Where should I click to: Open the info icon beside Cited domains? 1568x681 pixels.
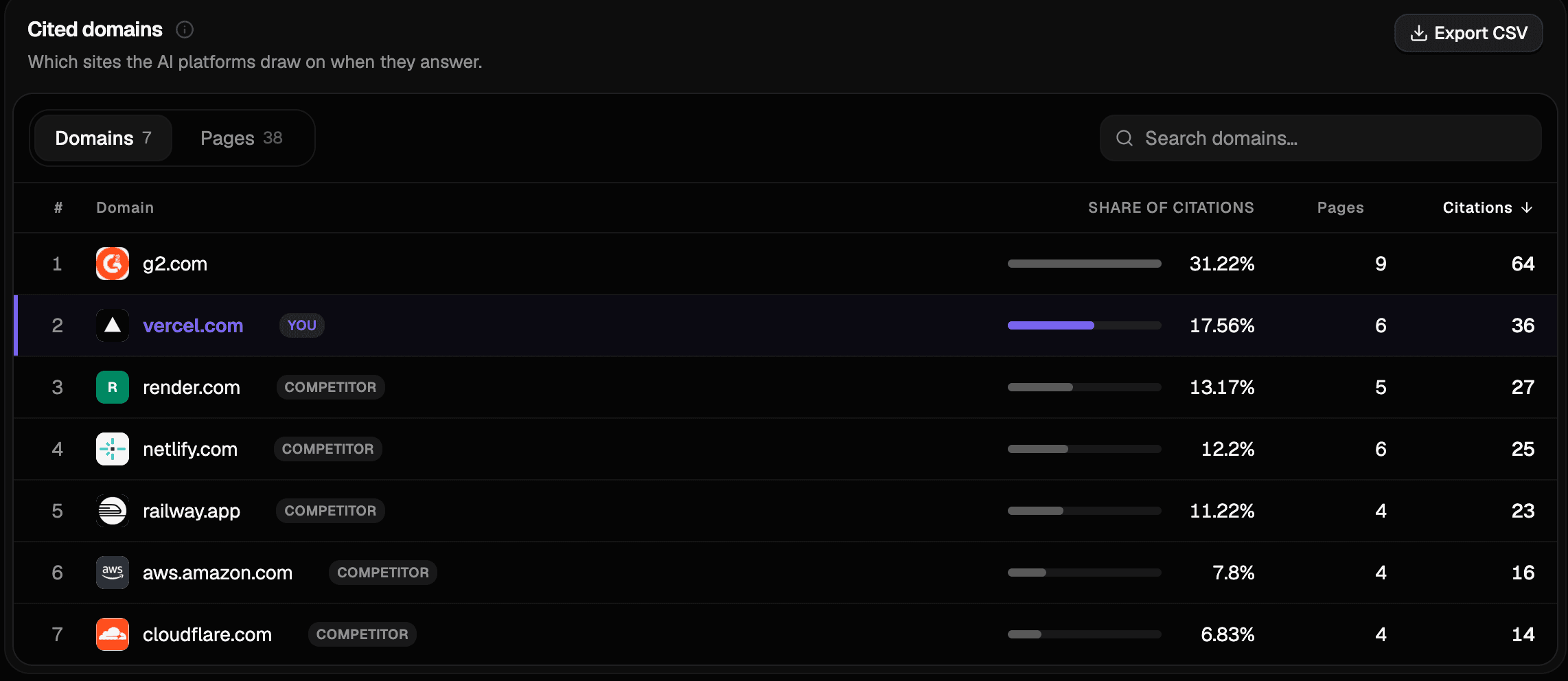185,30
